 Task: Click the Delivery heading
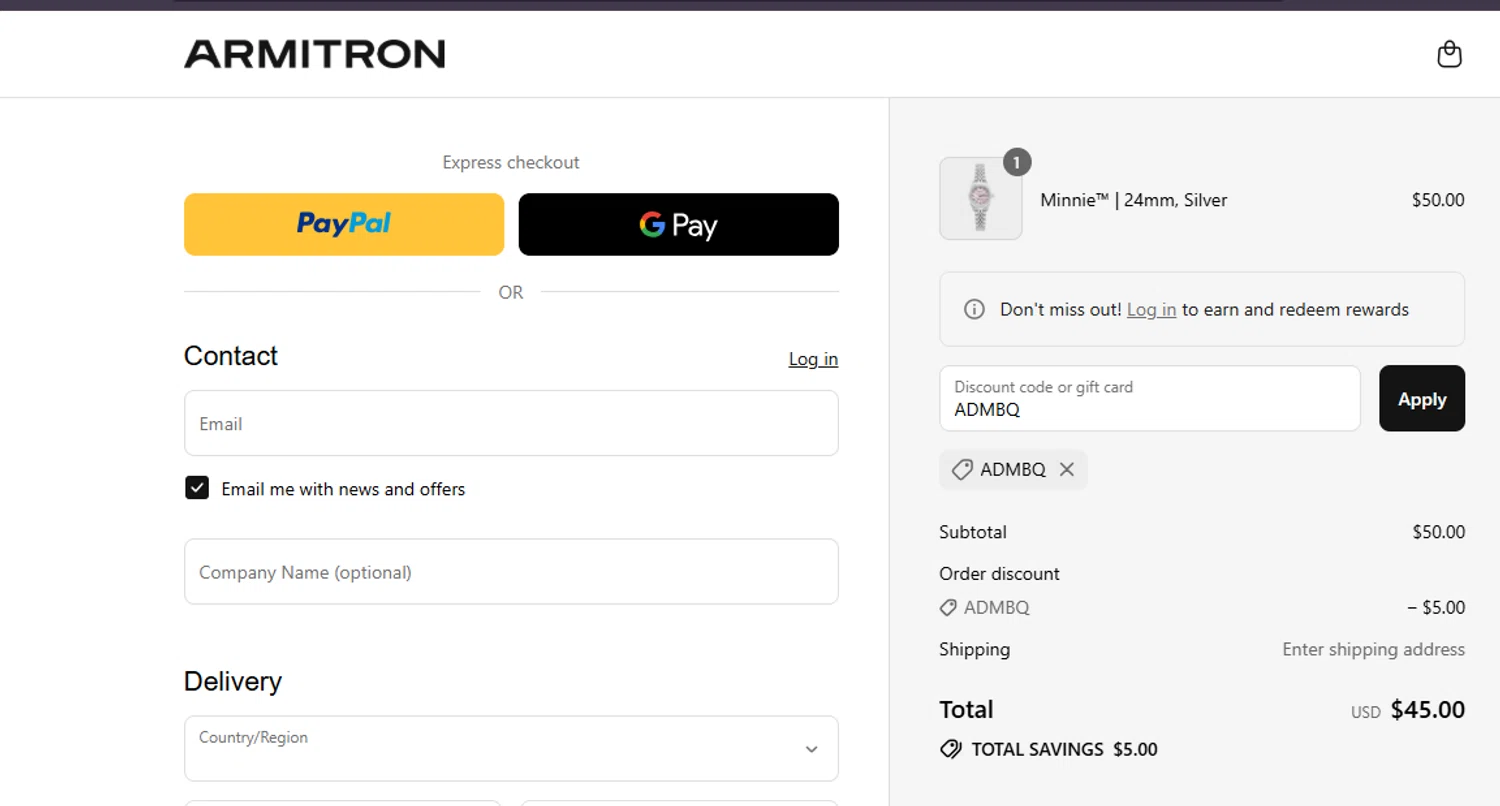pos(233,681)
